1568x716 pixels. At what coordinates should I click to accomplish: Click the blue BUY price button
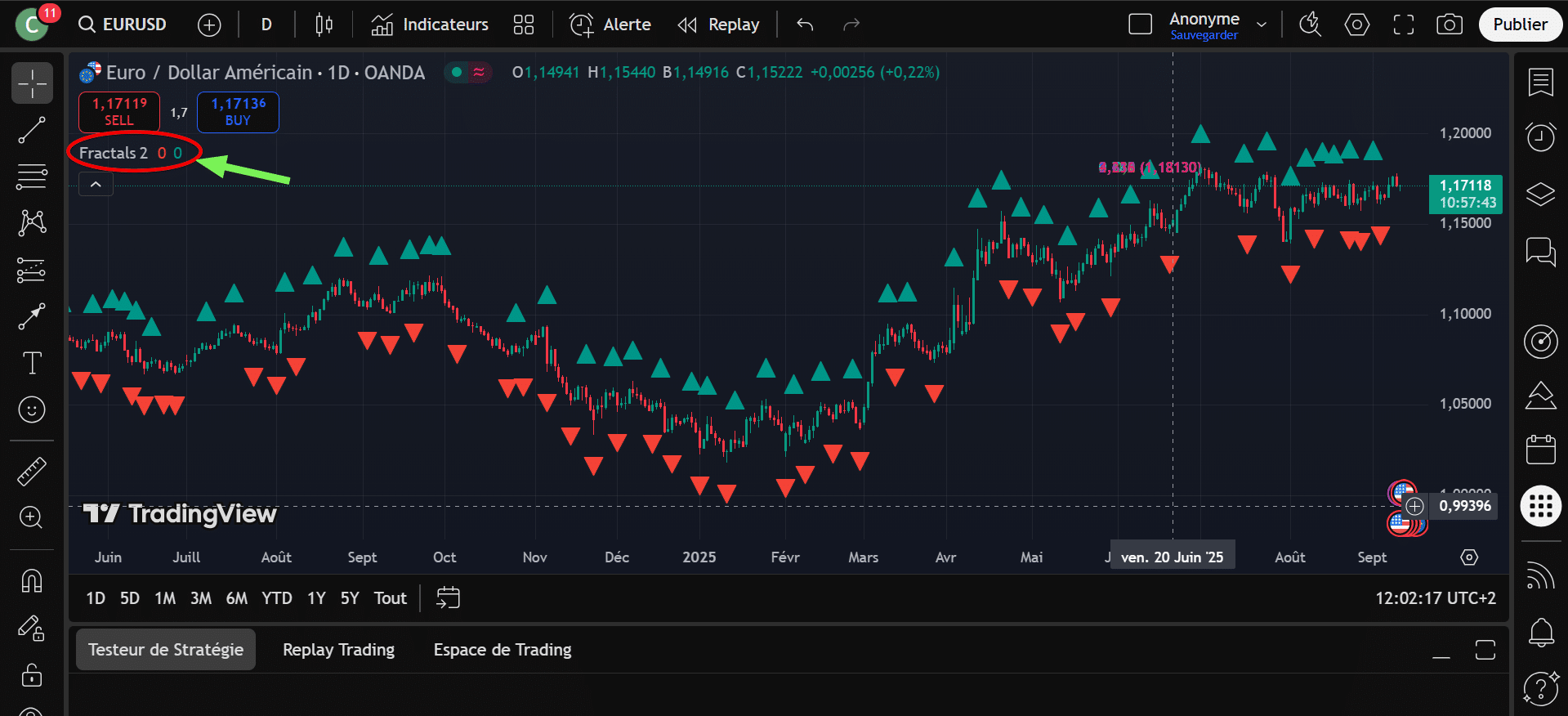[x=238, y=112]
